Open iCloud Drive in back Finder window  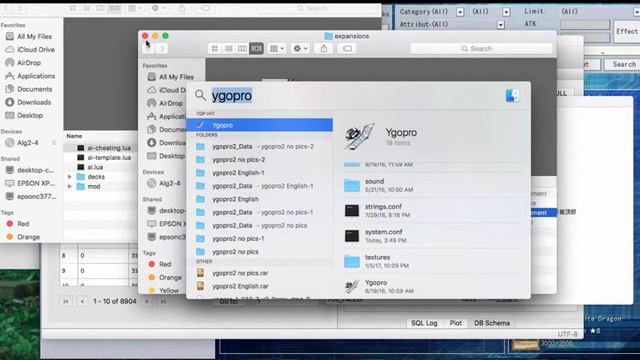pyautogui.click(x=30, y=49)
